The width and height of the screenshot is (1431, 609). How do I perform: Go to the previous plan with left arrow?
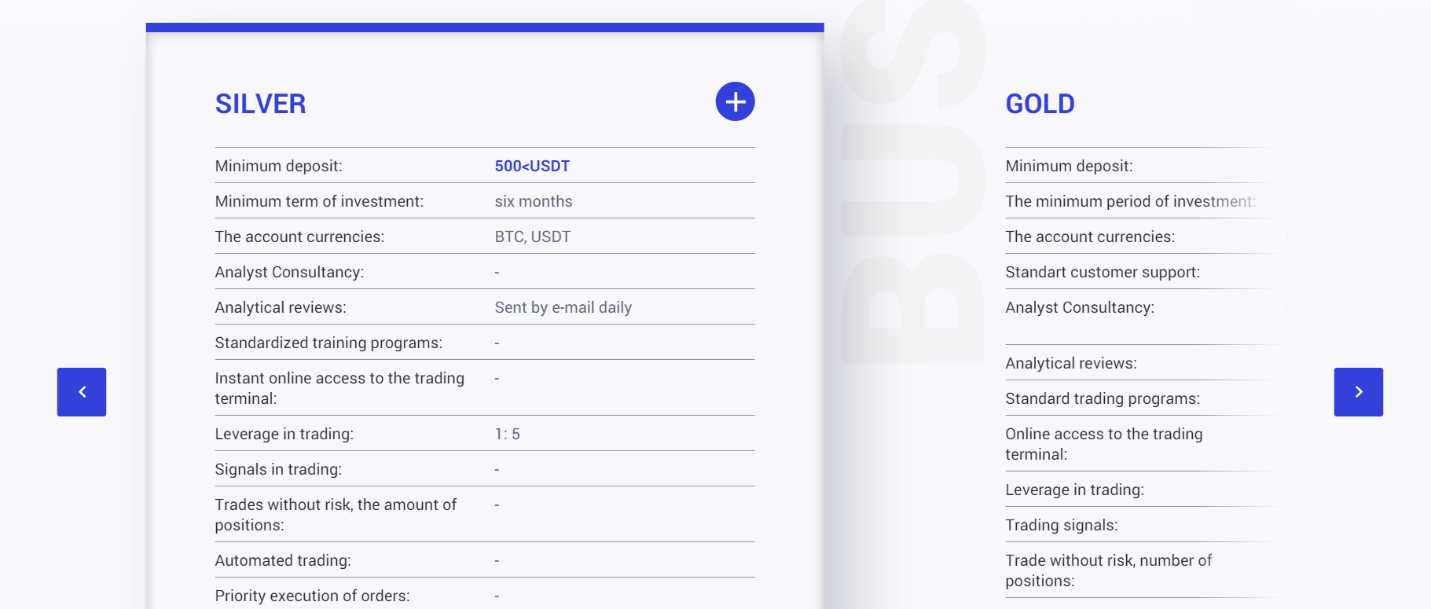(82, 392)
